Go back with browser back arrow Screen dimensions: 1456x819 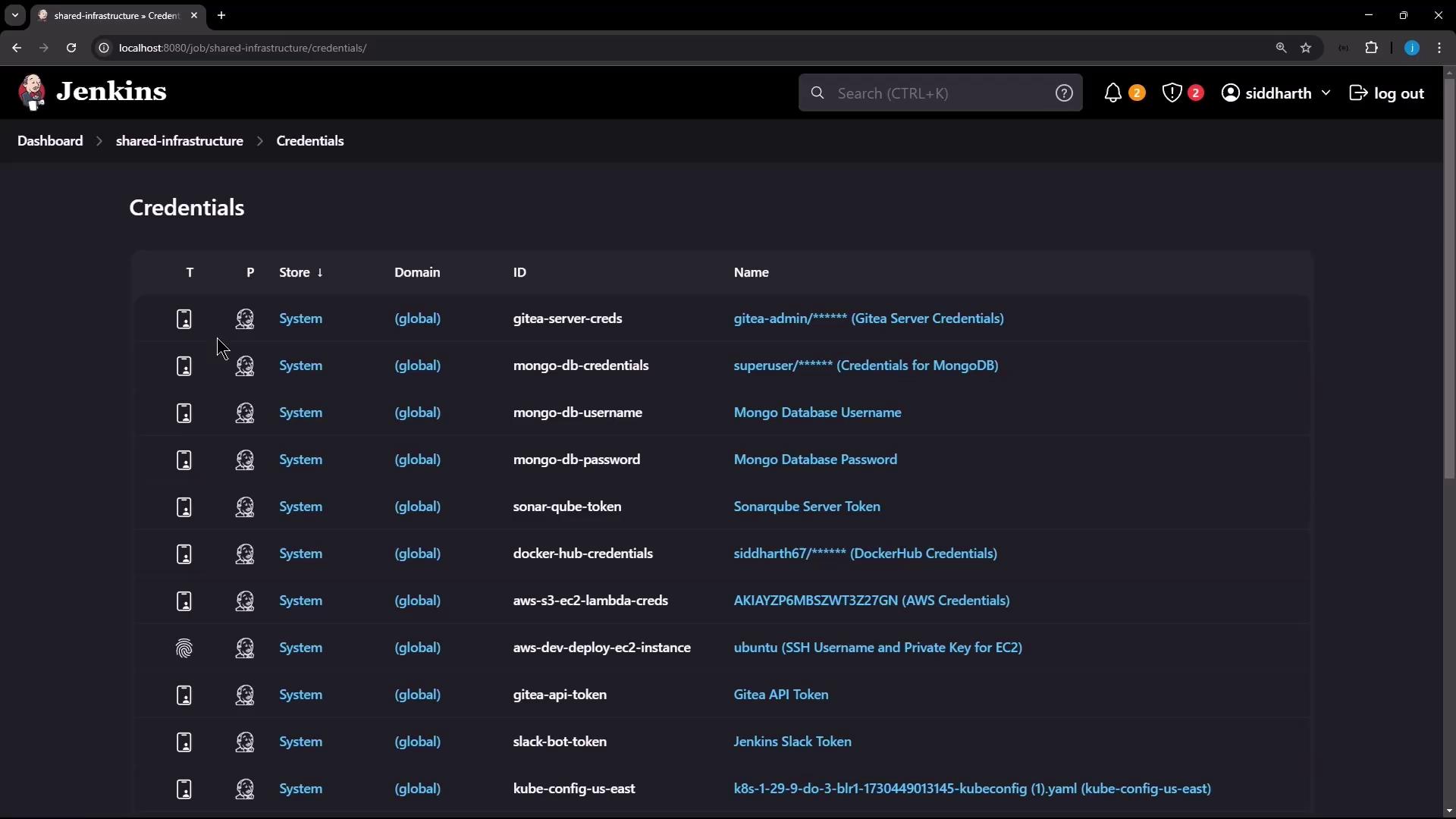17,48
